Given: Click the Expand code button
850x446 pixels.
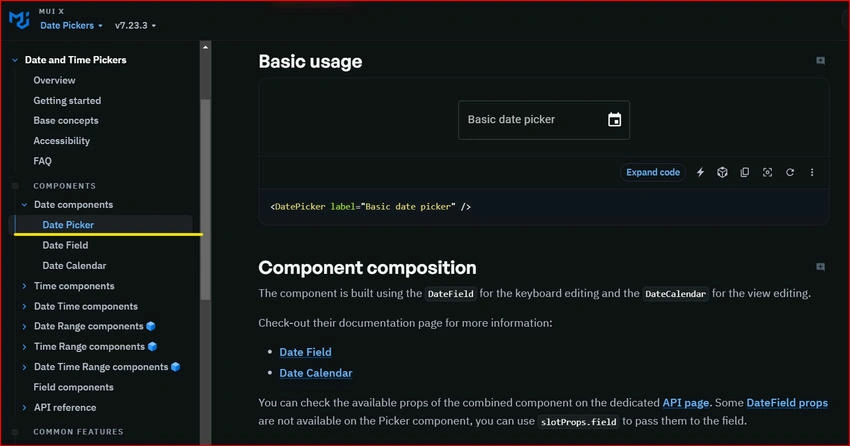Looking at the screenshot, I should (653, 172).
